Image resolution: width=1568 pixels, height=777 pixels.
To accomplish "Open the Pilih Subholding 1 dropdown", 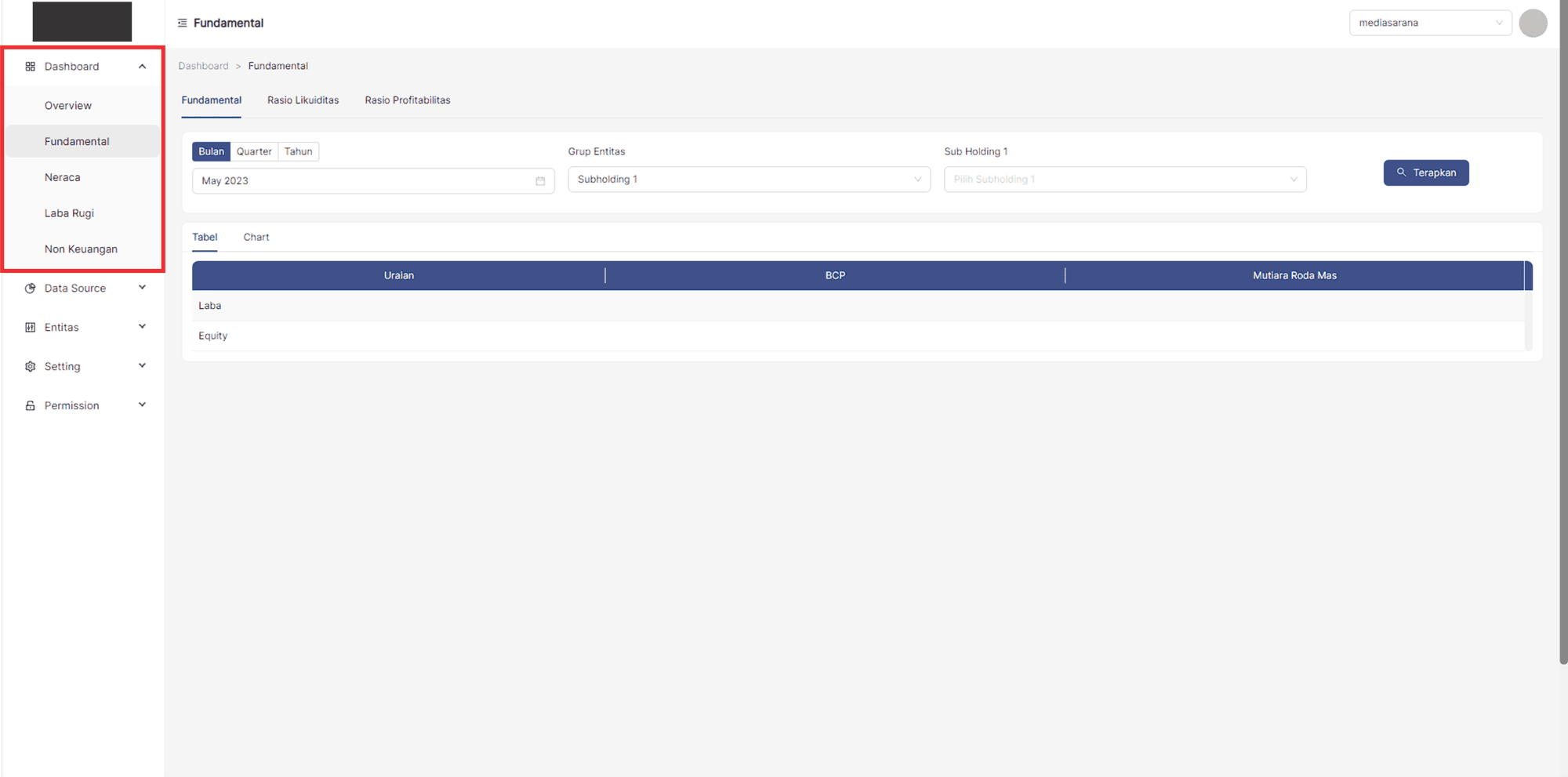I will [1124, 179].
